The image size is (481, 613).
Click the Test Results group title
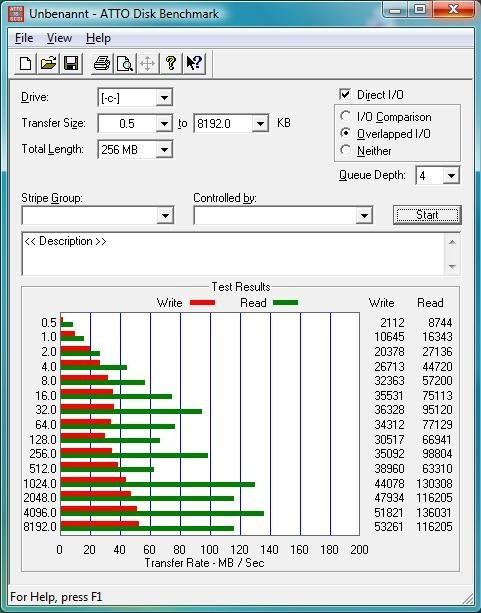click(241, 287)
